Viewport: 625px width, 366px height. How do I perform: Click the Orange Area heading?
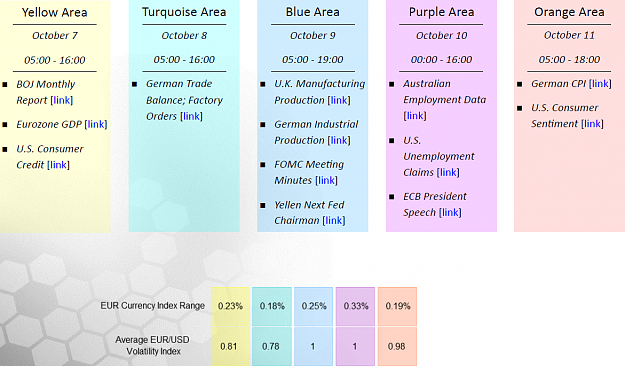coord(569,12)
